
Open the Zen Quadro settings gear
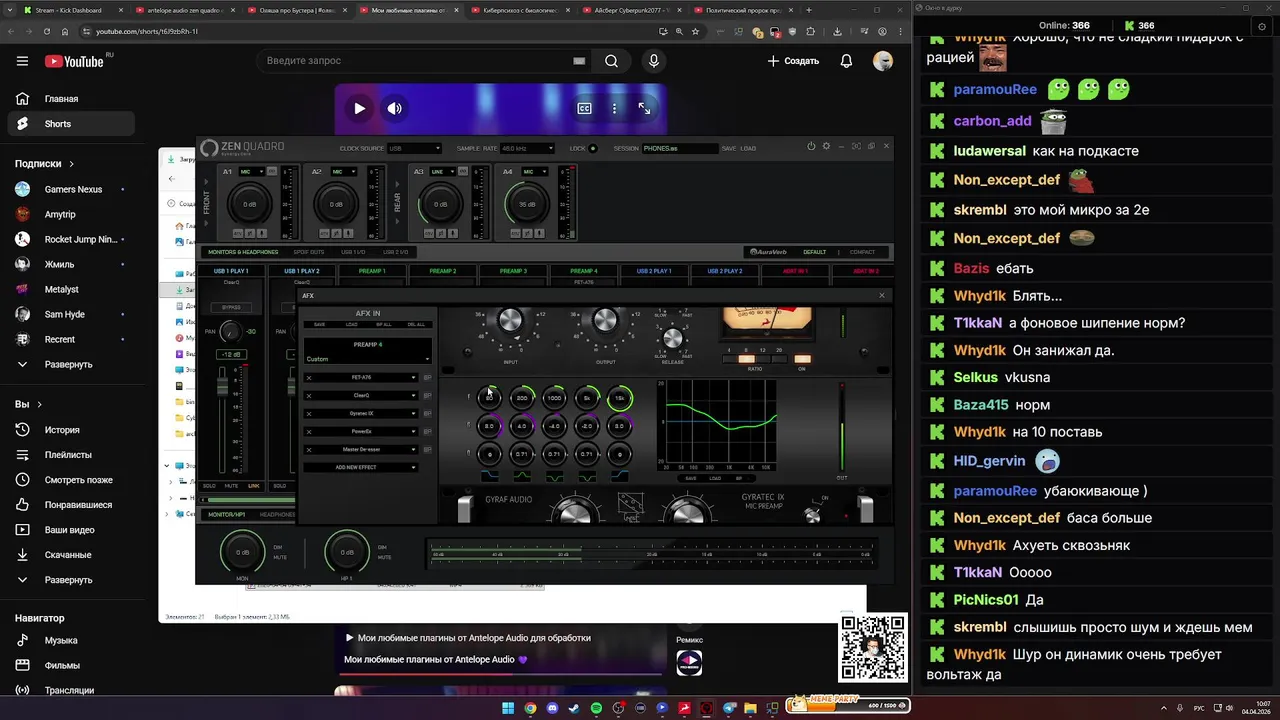pos(826,147)
